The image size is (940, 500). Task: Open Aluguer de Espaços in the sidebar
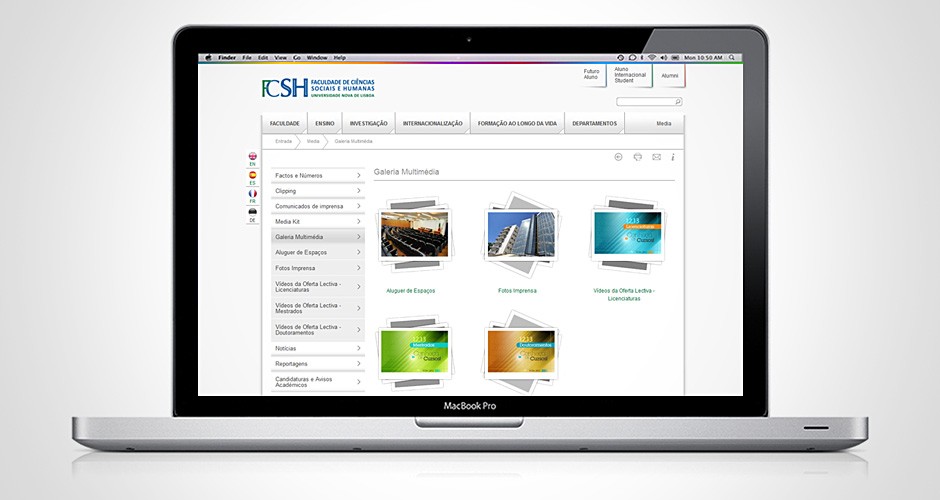click(317, 252)
